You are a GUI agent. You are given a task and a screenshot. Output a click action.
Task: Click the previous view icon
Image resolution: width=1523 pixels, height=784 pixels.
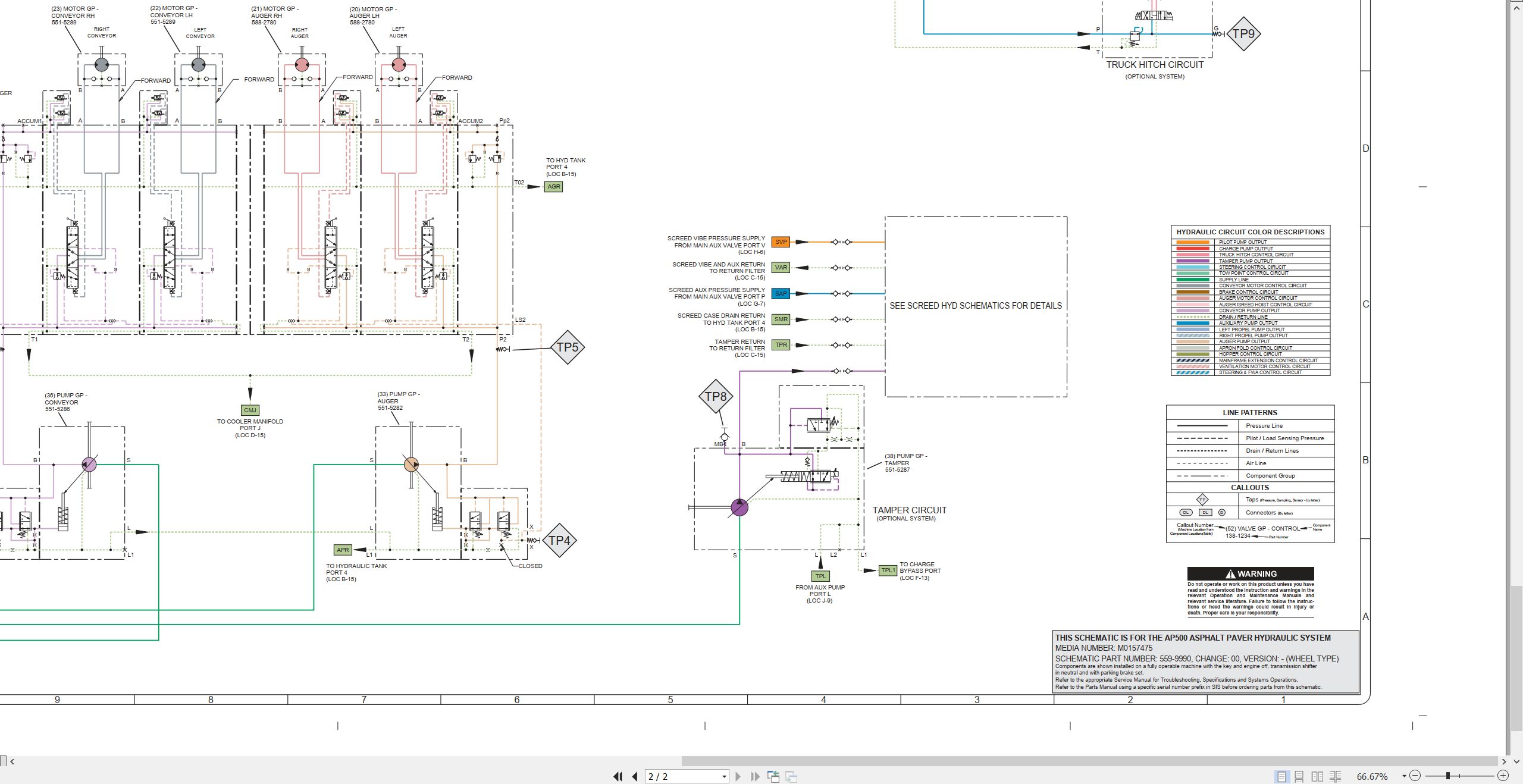click(x=773, y=776)
